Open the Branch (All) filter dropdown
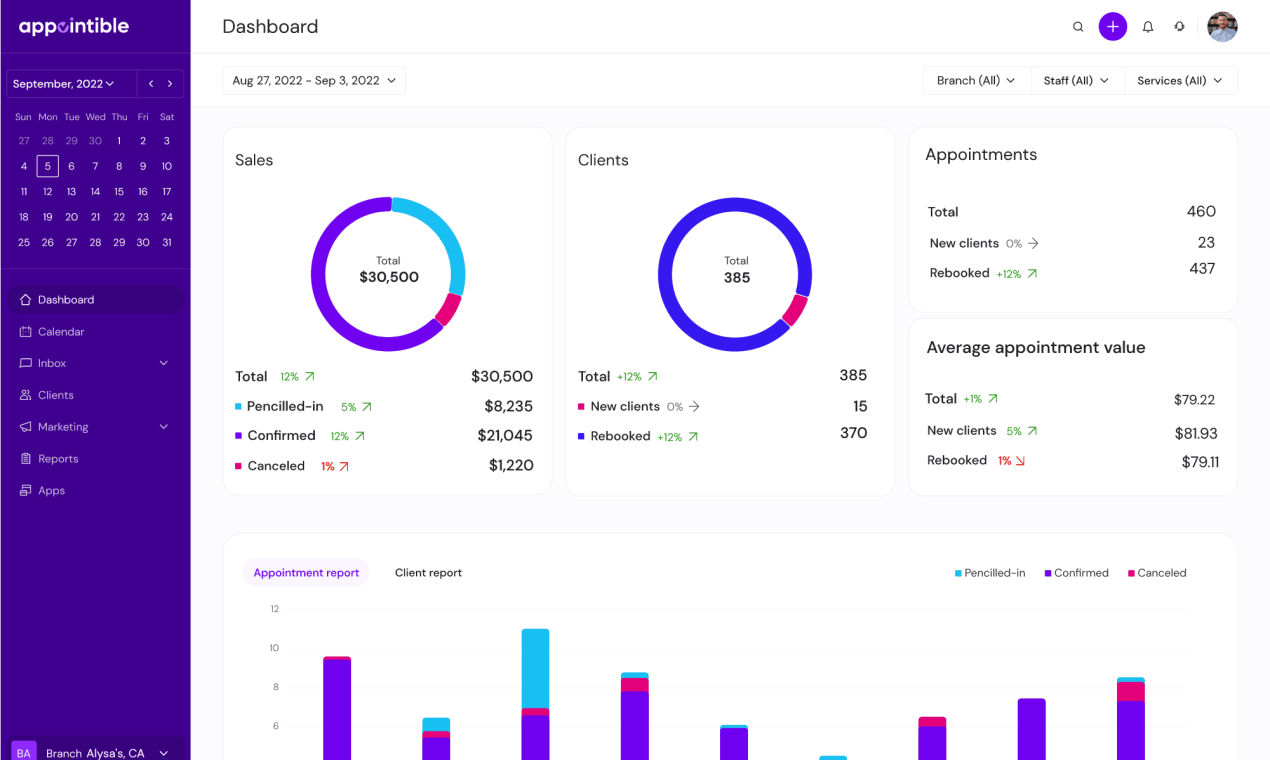The height and width of the screenshot is (760, 1270). tap(977, 81)
